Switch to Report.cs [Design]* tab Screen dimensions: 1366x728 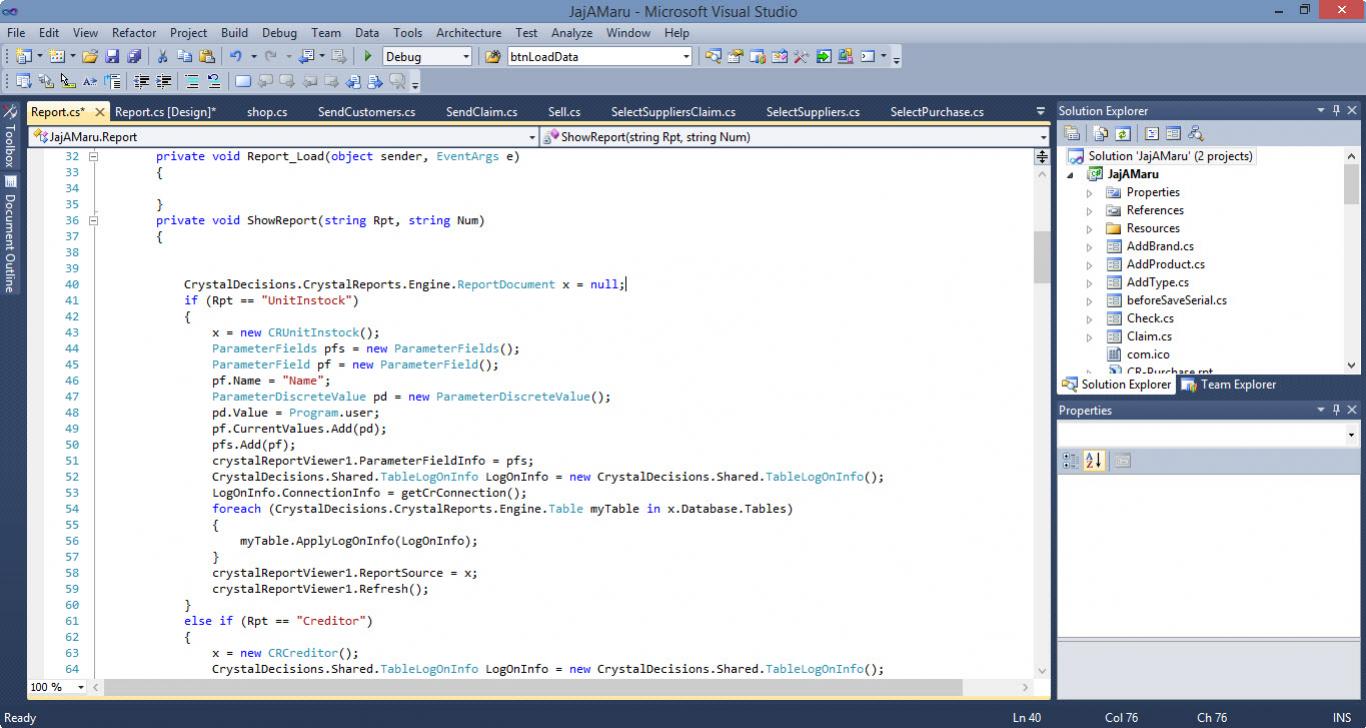pos(165,112)
